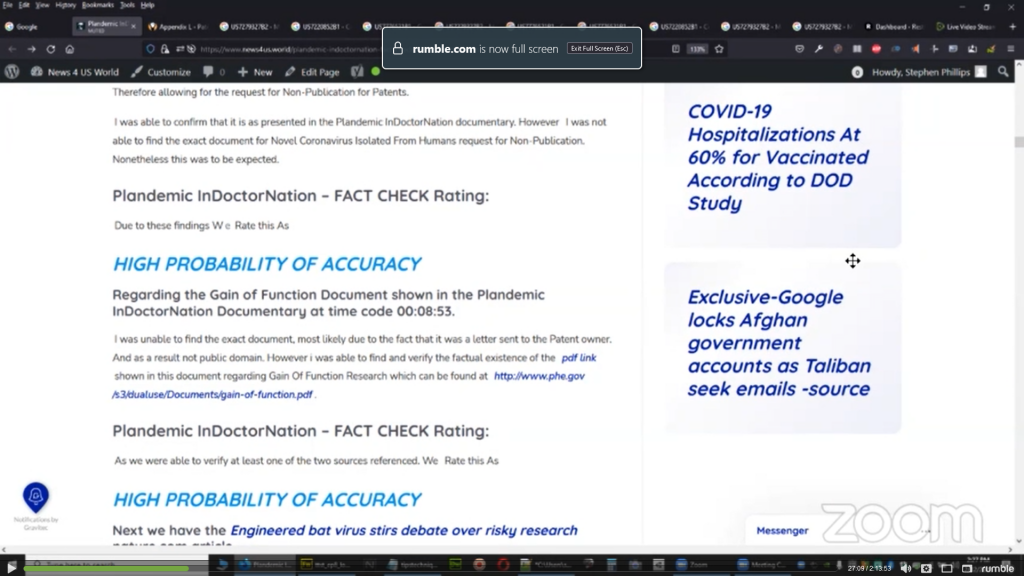1024x576 pixels.
Task: Open a new browser tab with plus
Action: click(x=1012, y=27)
